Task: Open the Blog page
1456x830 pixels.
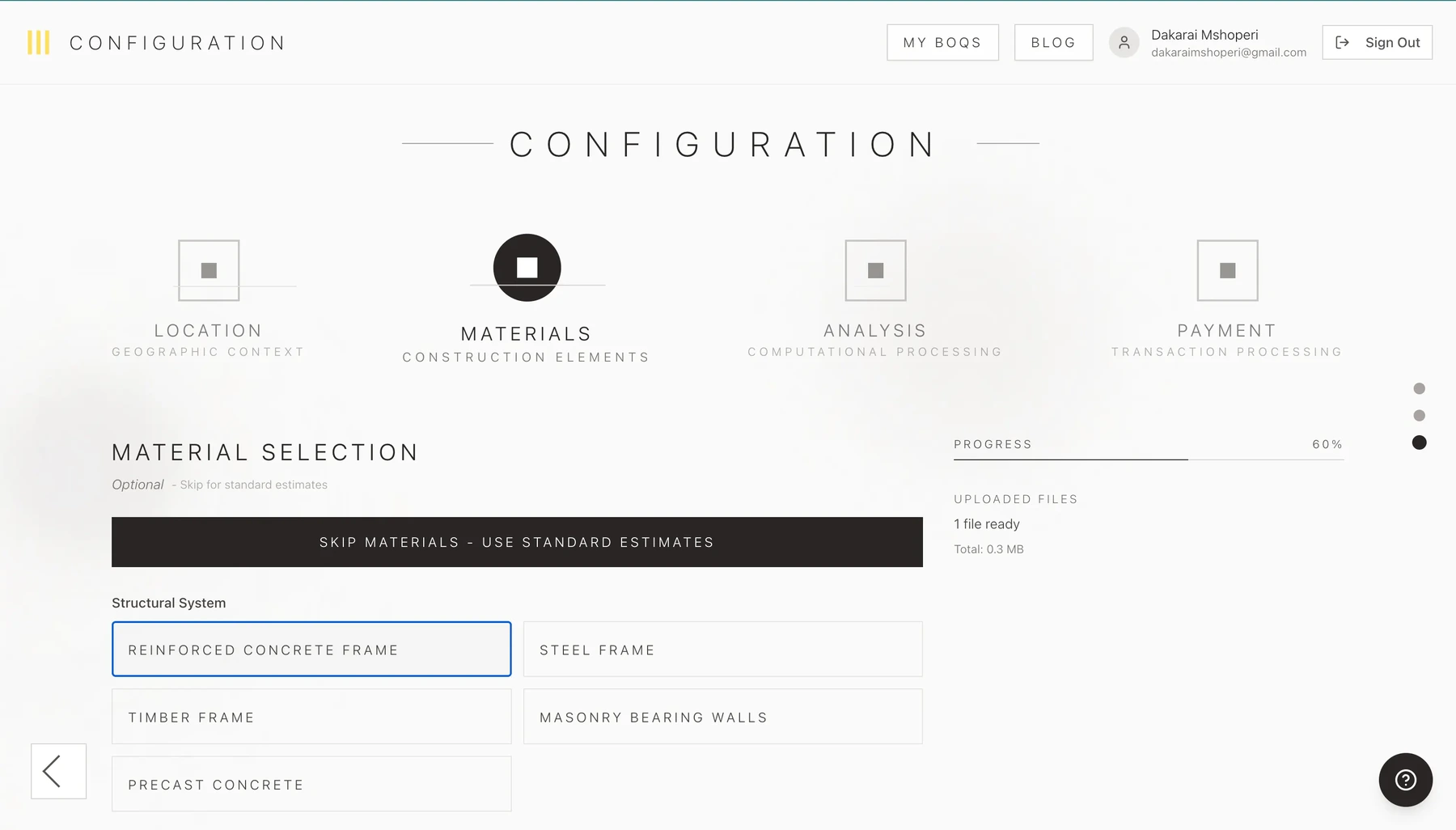Action: point(1053,42)
